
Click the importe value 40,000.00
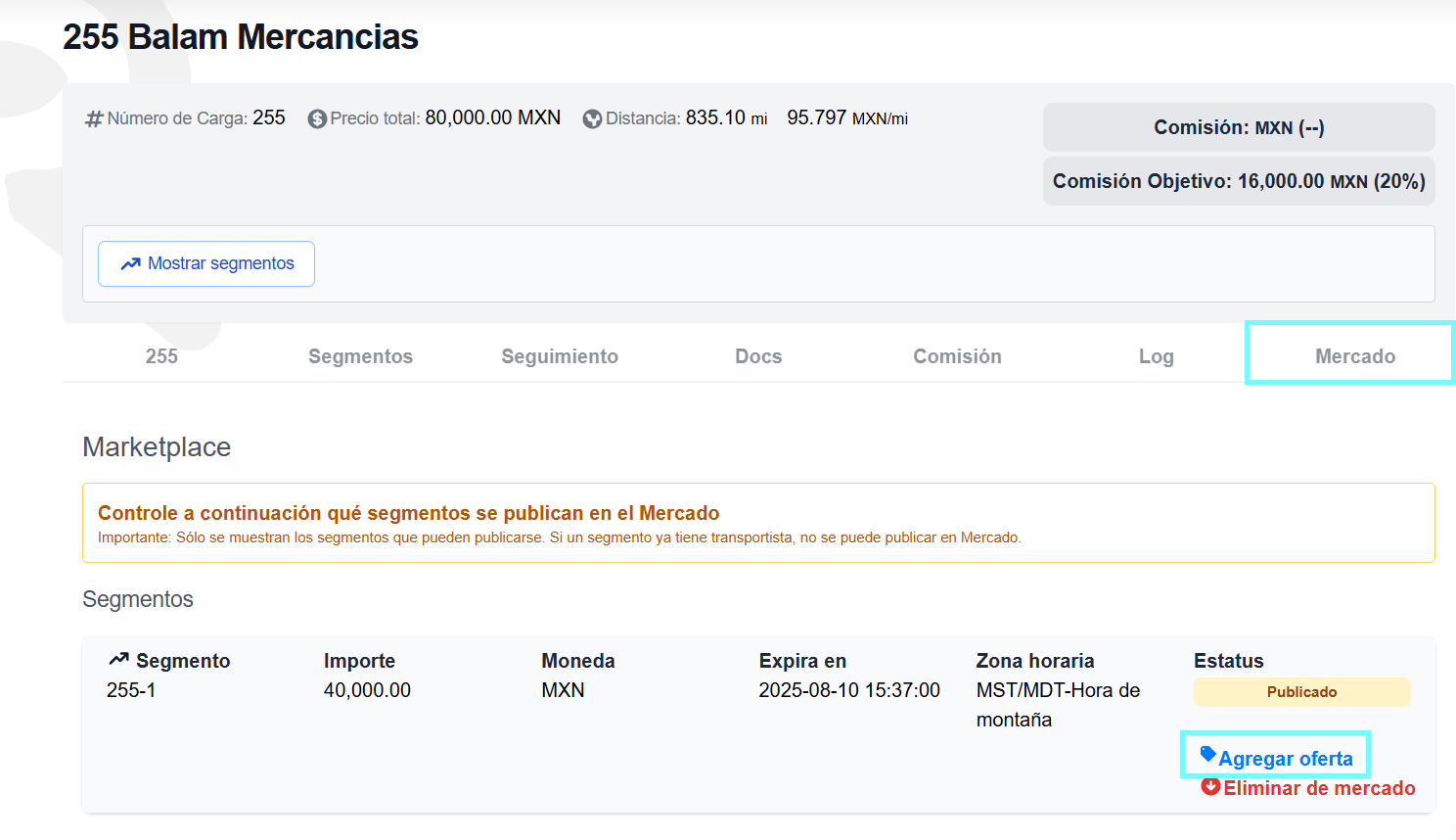click(x=367, y=690)
